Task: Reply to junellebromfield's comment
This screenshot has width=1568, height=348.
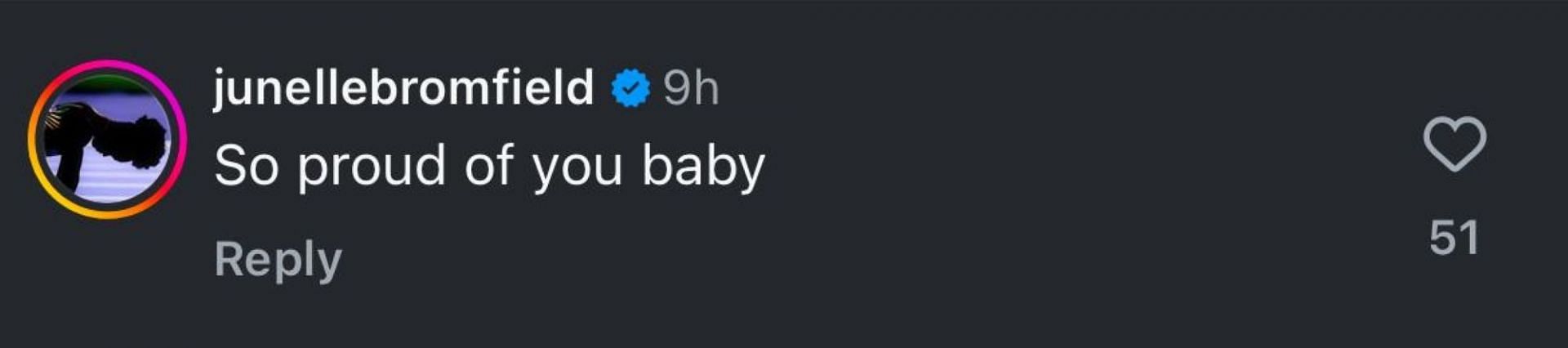Action: pyautogui.click(x=278, y=261)
